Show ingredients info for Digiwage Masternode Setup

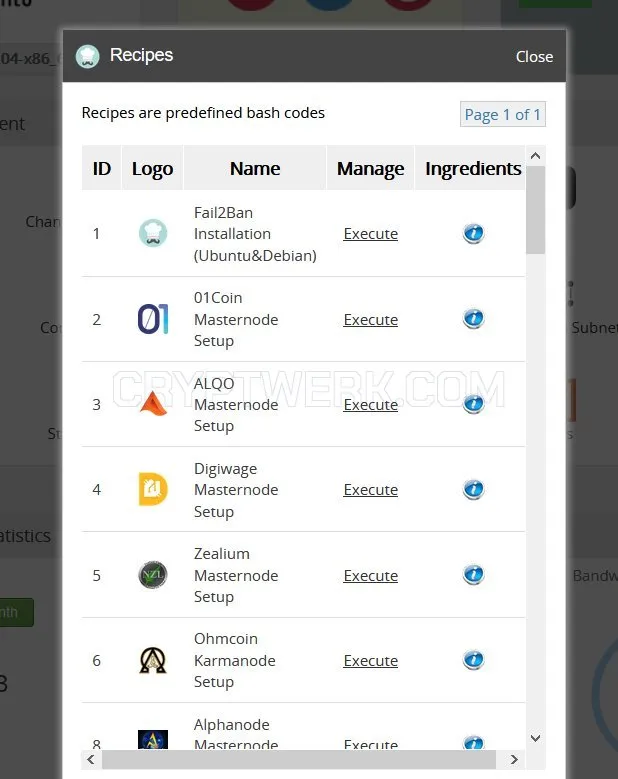point(473,489)
